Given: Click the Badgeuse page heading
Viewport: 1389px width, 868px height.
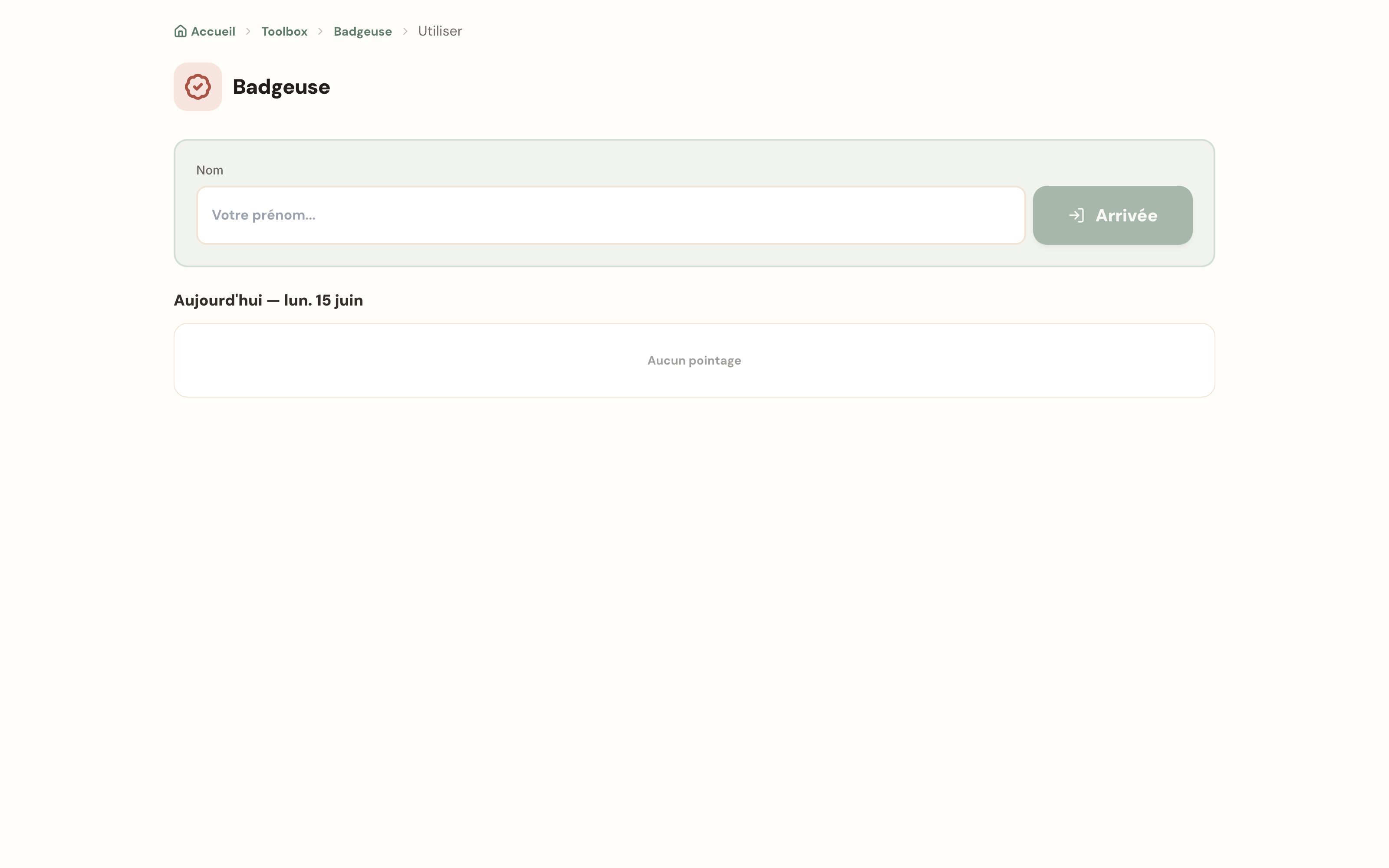Looking at the screenshot, I should click(x=281, y=87).
